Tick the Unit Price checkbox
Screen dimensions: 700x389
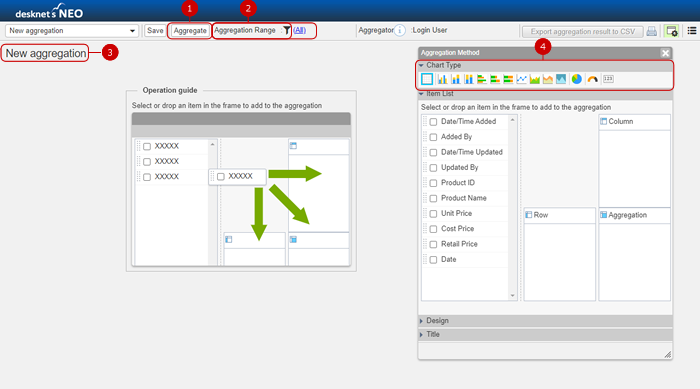(433, 213)
